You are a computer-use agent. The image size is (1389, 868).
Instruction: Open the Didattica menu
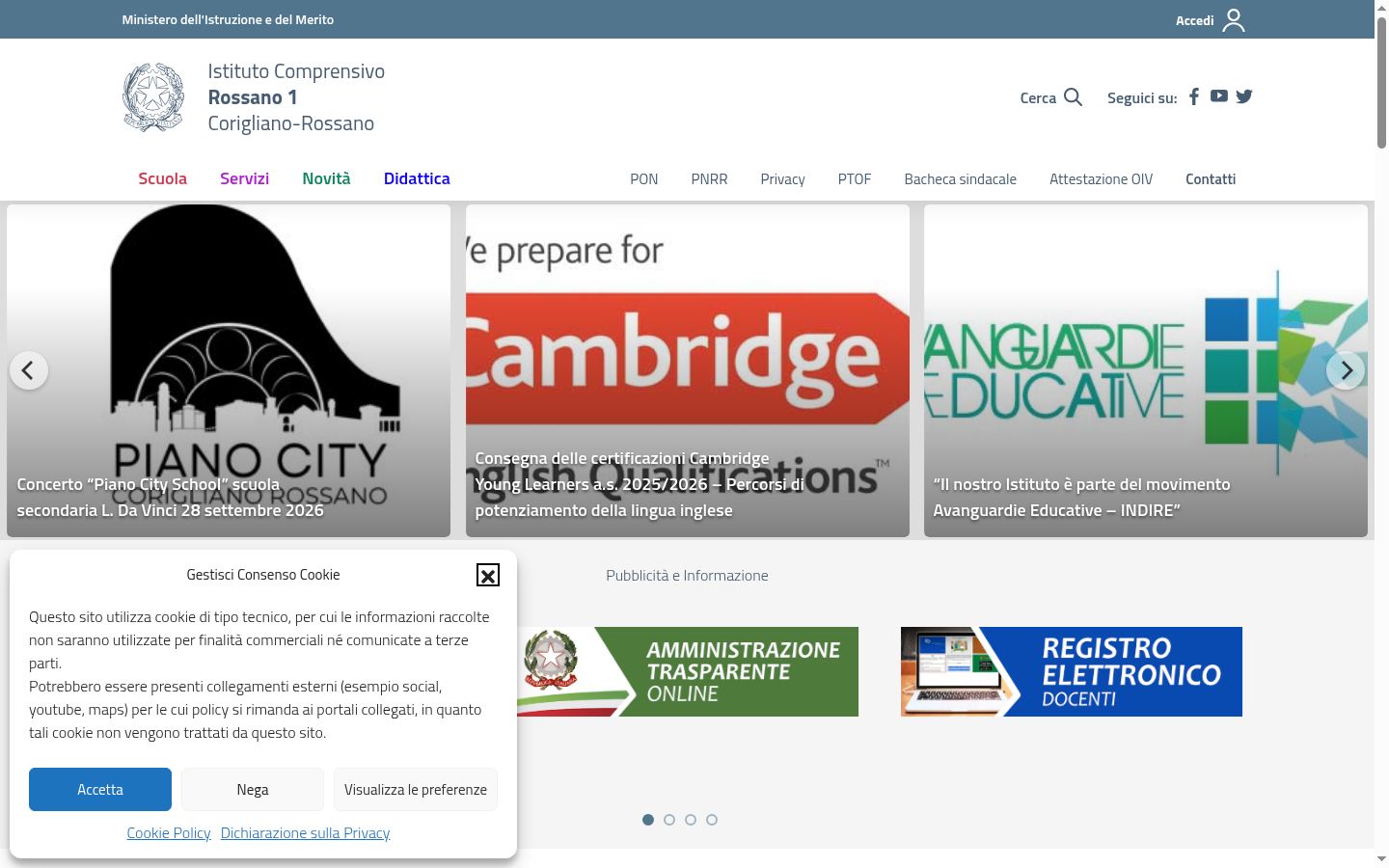click(x=417, y=178)
